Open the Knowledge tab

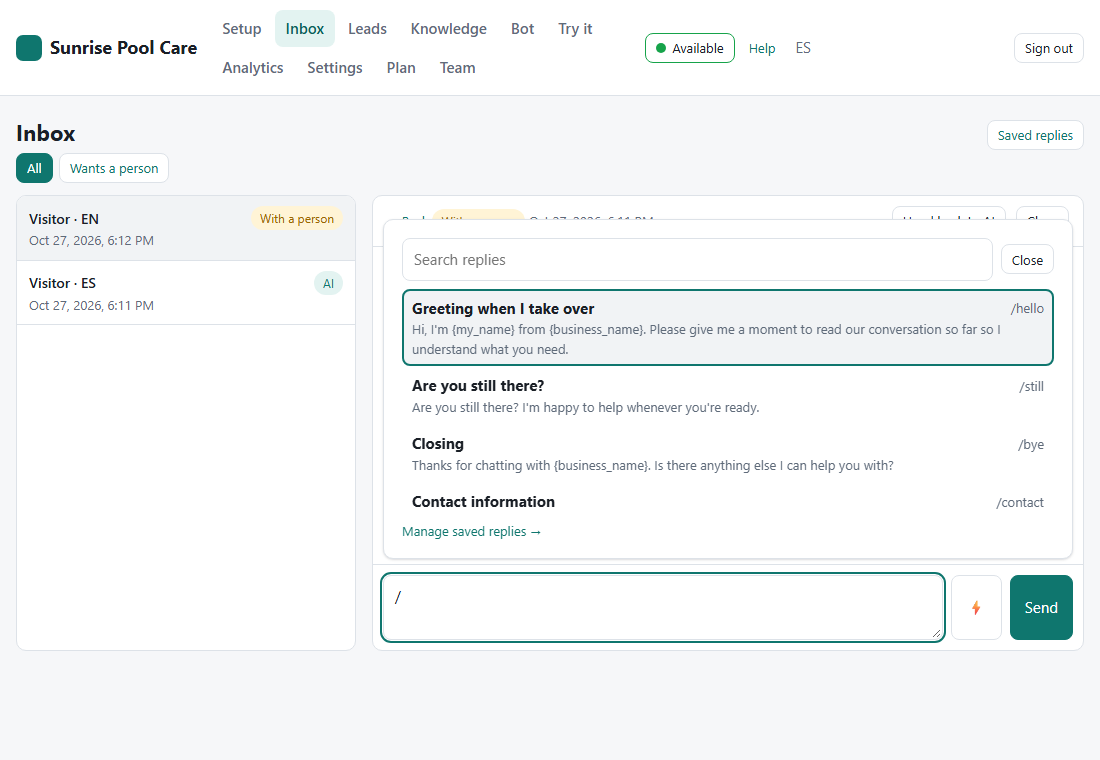pyautogui.click(x=449, y=29)
